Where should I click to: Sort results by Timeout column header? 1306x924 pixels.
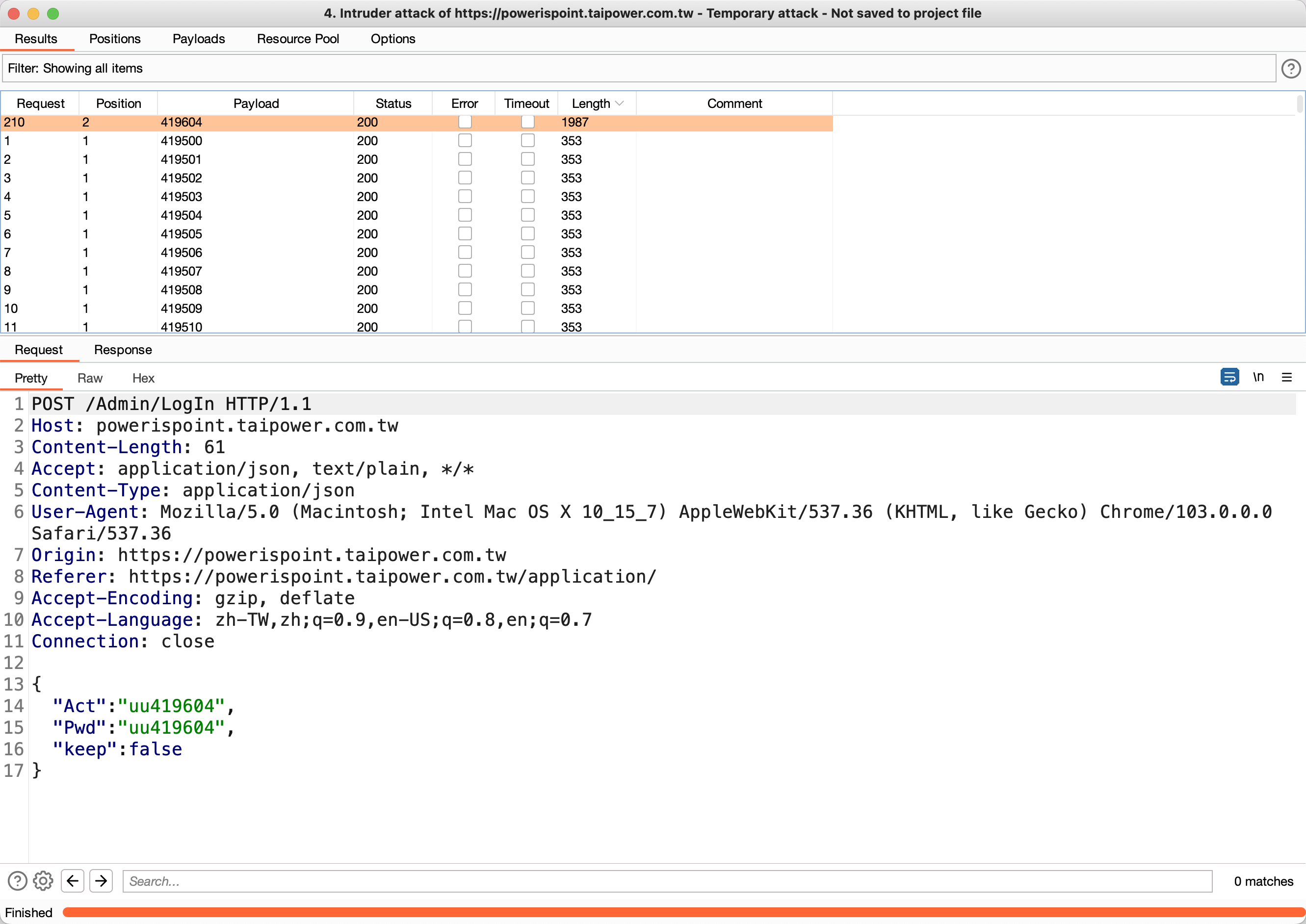526,103
